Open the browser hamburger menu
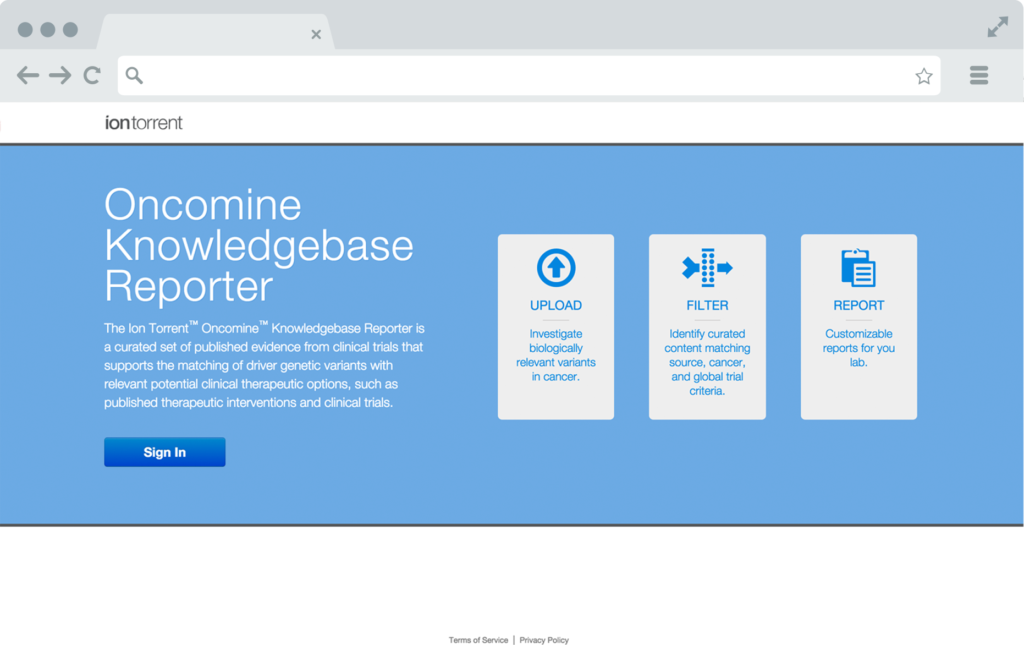This screenshot has height=645, width=1024. [x=979, y=75]
